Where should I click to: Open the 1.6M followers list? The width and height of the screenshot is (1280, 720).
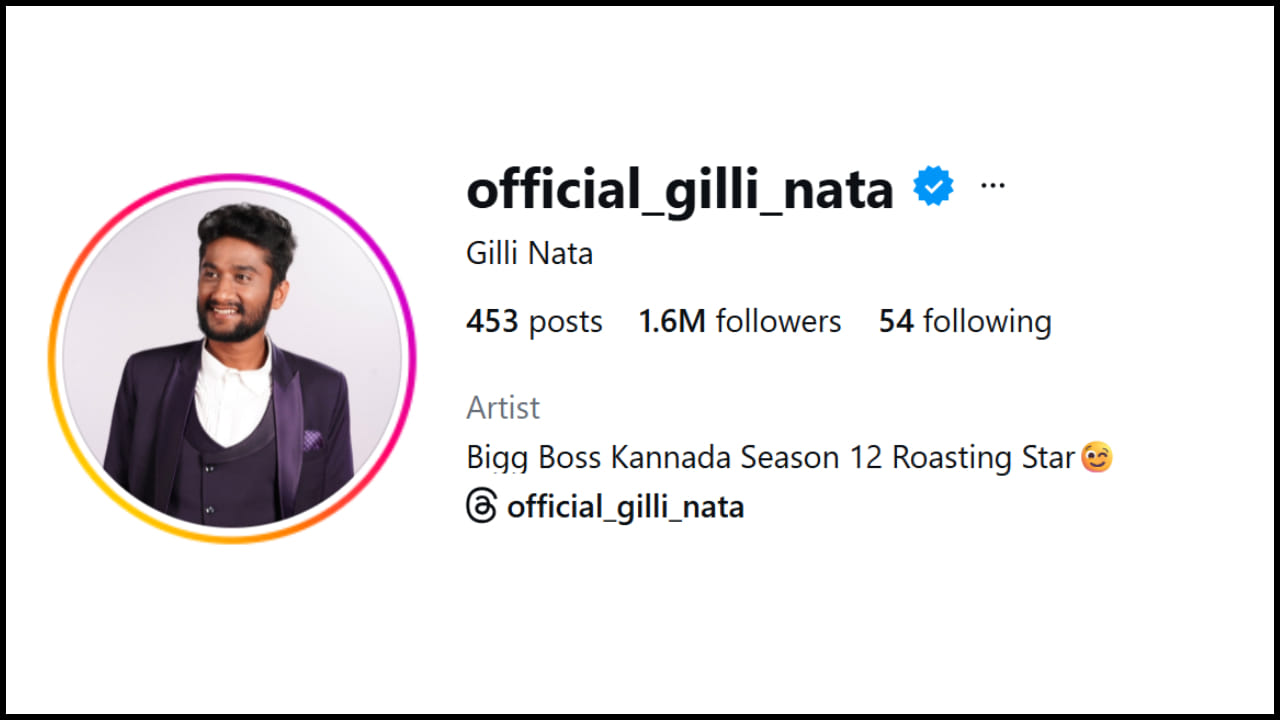coord(740,322)
